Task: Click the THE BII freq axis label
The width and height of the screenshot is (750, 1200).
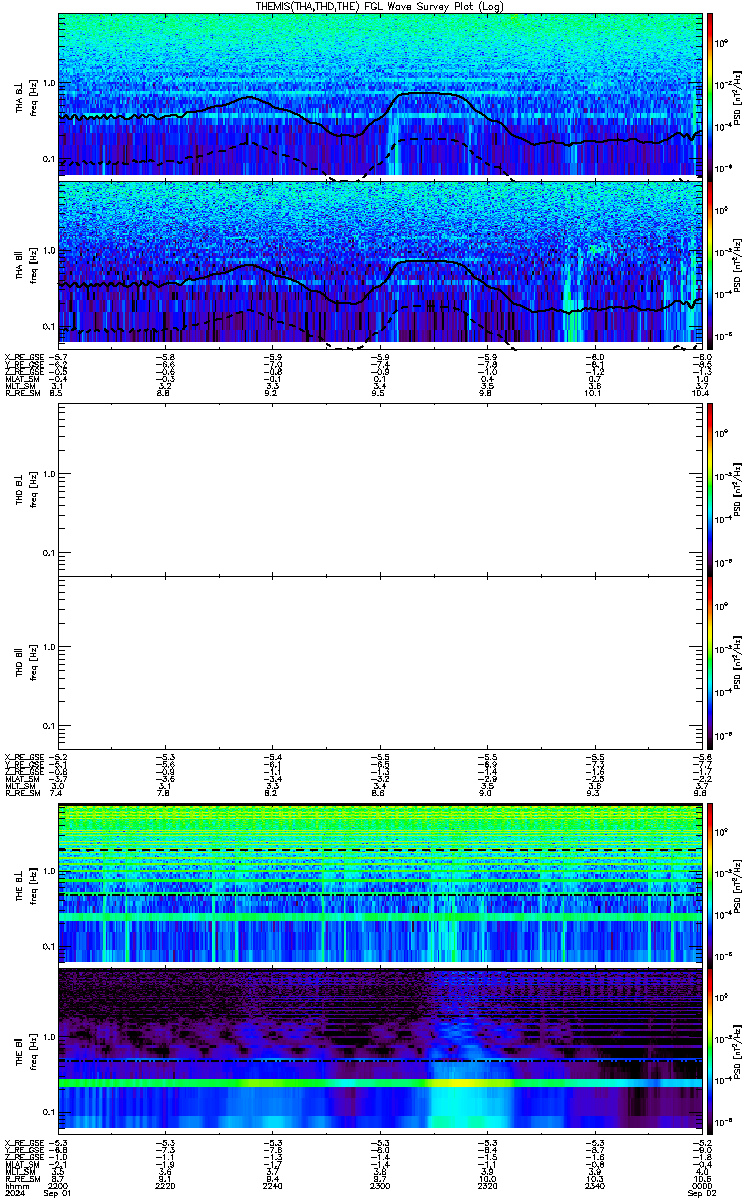Action: [x=33, y=1051]
